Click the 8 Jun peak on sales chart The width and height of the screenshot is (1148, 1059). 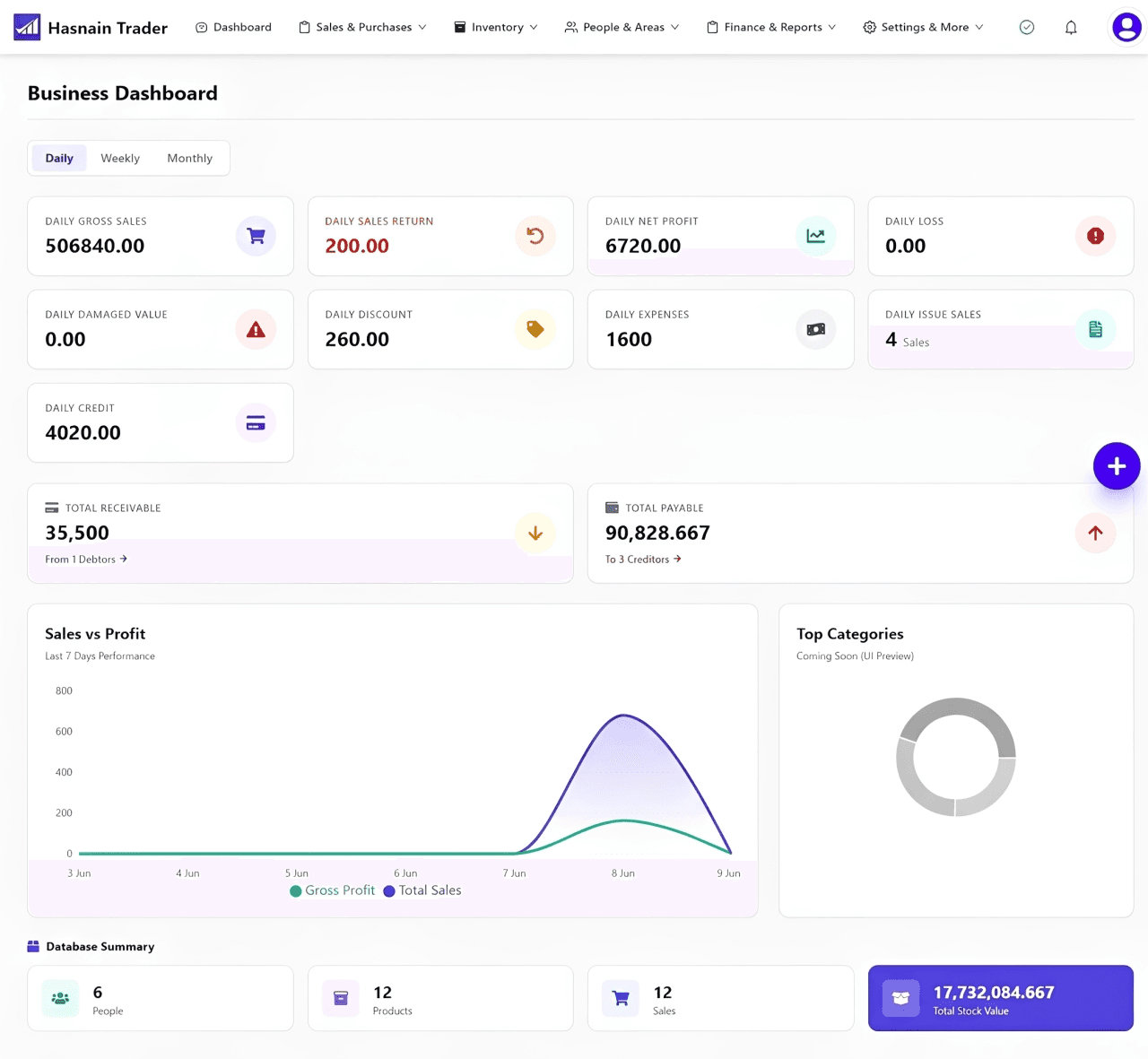(623, 716)
